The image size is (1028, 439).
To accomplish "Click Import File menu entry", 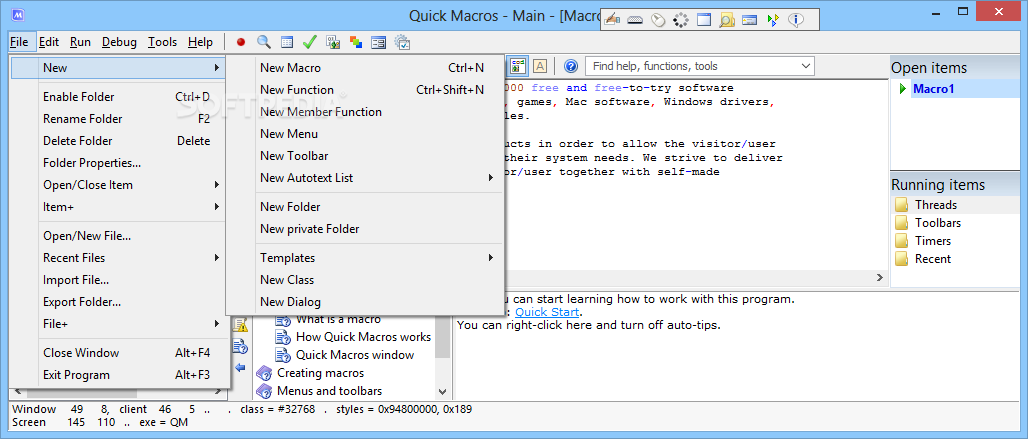I will pyautogui.click(x=119, y=280).
